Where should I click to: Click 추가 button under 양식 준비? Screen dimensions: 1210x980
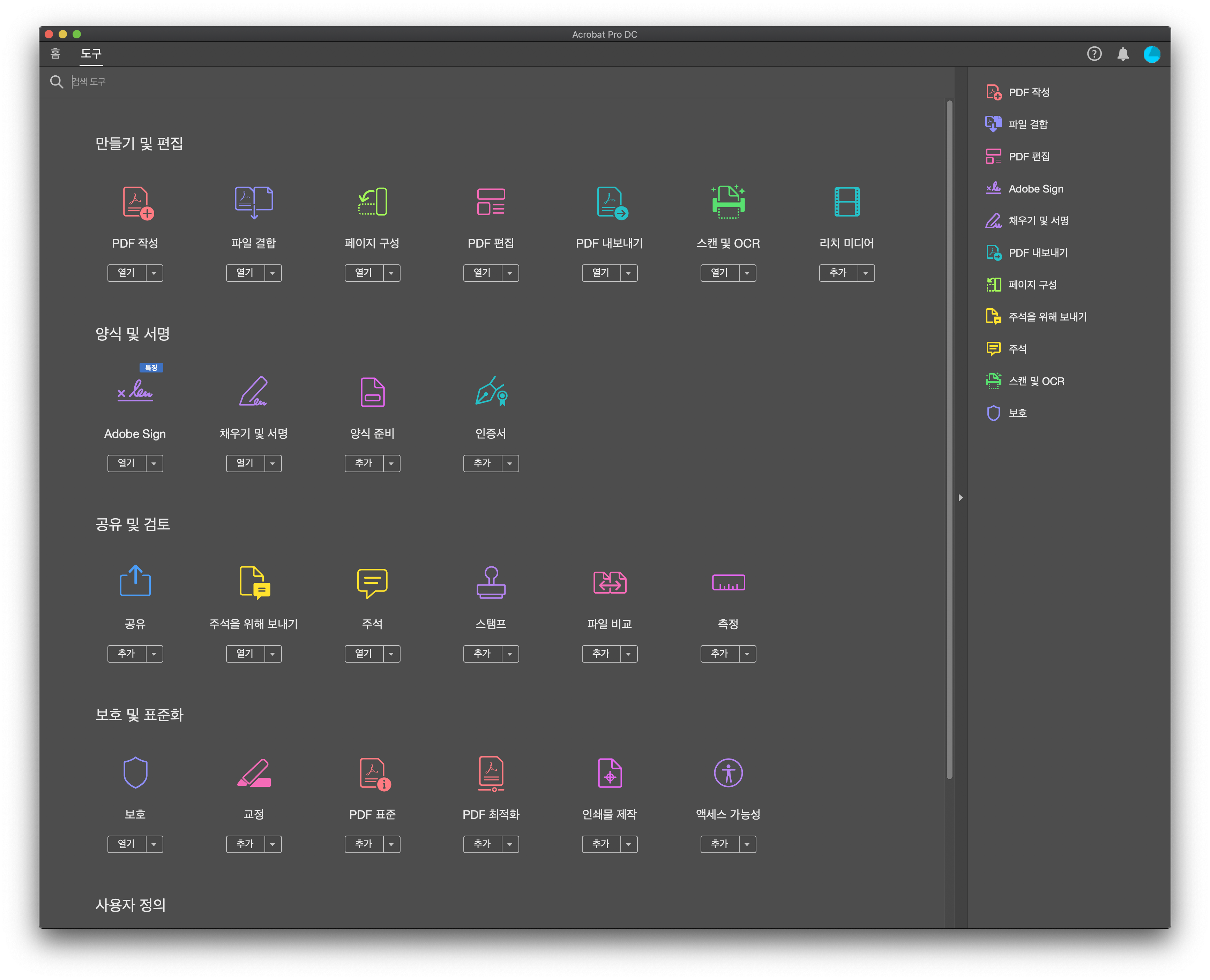[364, 463]
